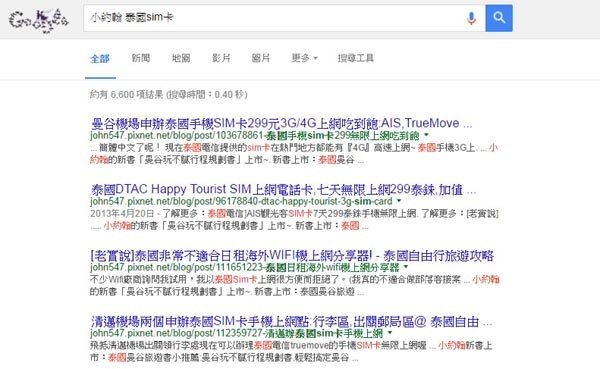Open result [老實說]泰國非常不適合日租海外WIFI機

292,255
